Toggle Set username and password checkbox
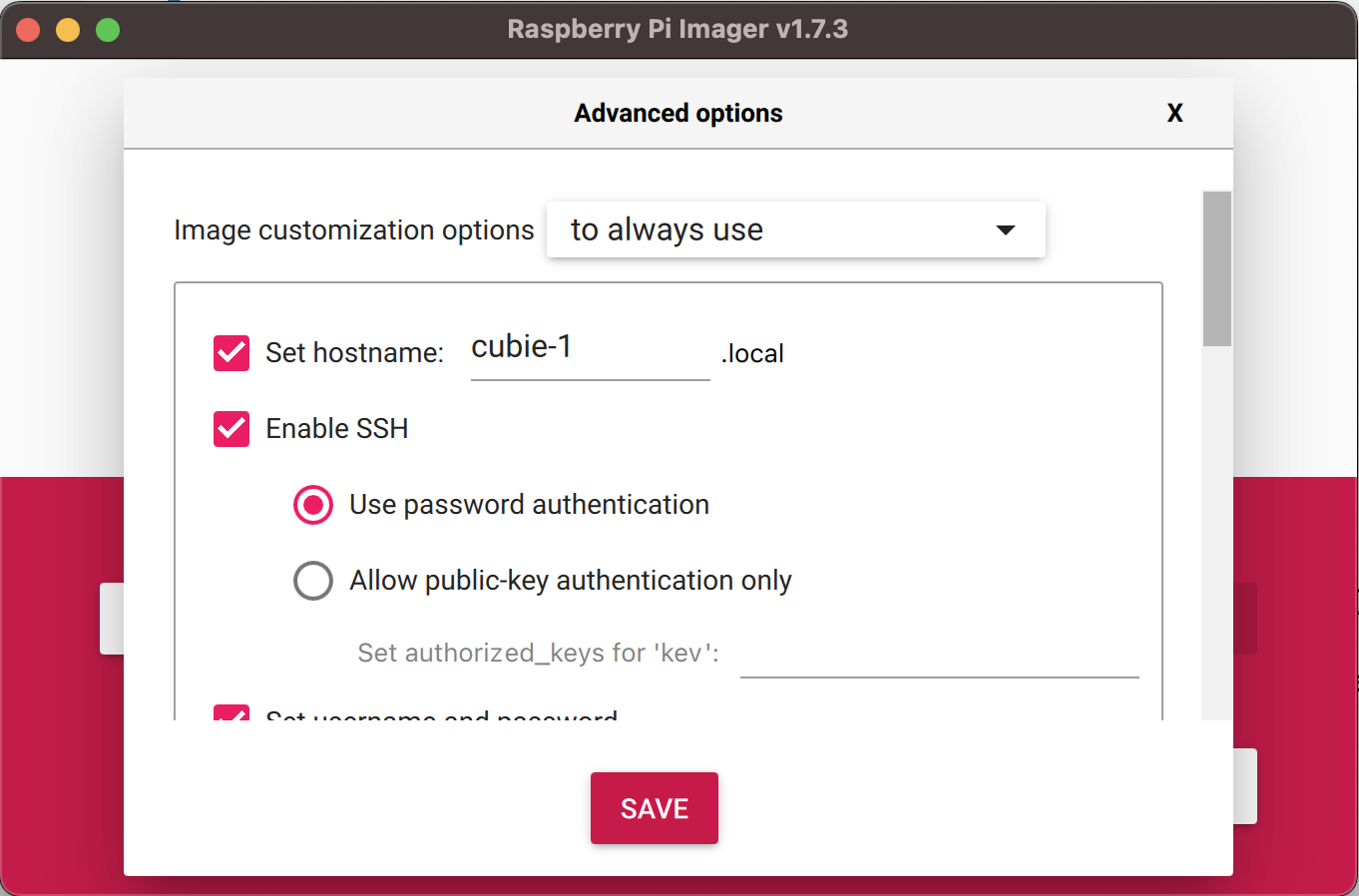The height and width of the screenshot is (896, 1359). tap(231, 713)
